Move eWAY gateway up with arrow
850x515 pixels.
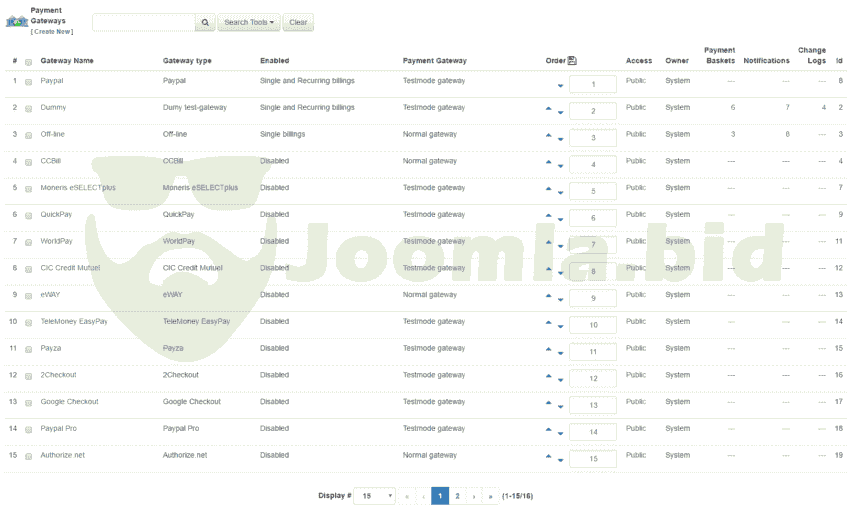tap(549, 295)
